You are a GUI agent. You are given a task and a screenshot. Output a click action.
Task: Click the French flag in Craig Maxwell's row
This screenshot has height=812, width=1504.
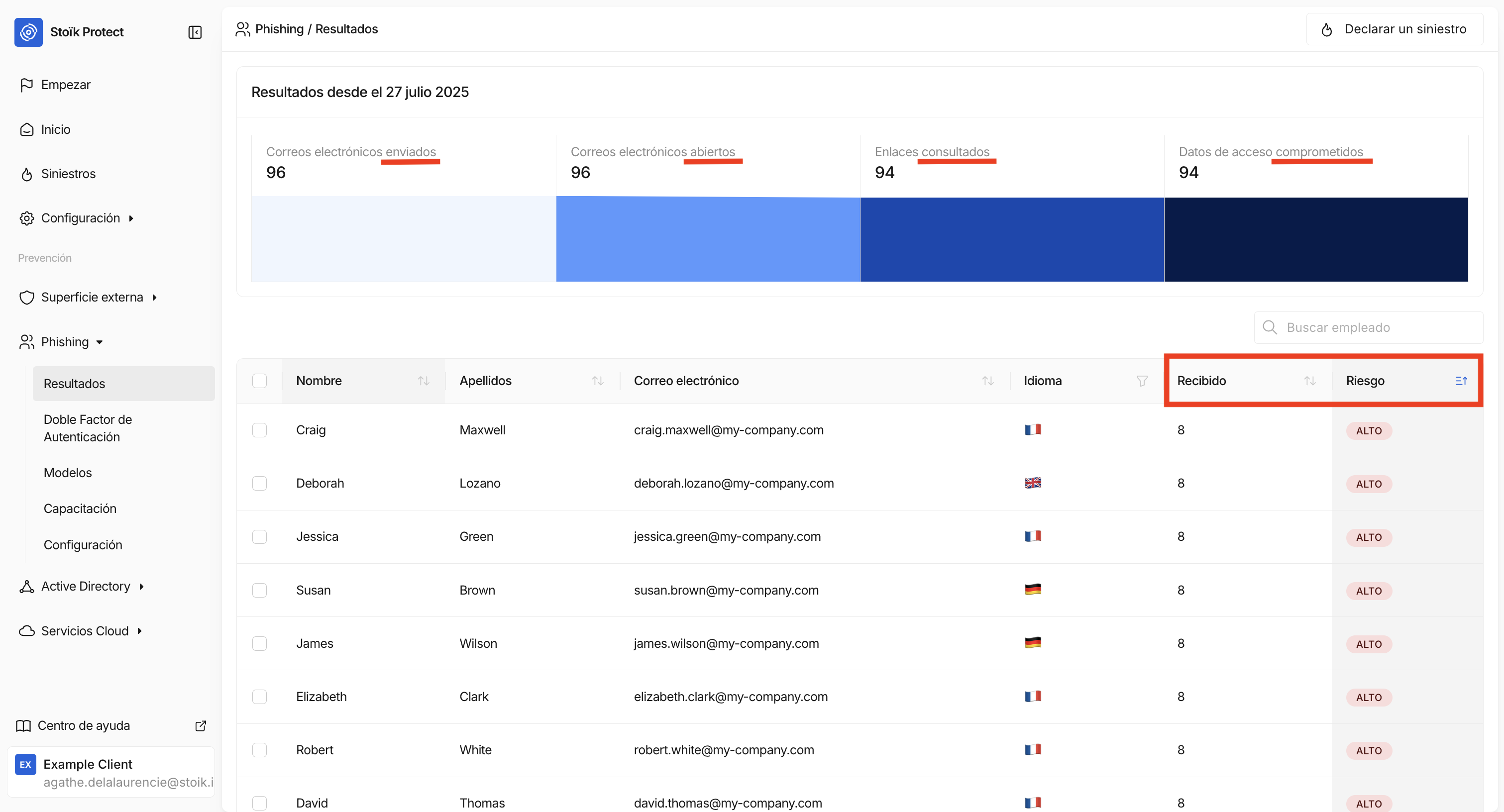[x=1033, y=430]
